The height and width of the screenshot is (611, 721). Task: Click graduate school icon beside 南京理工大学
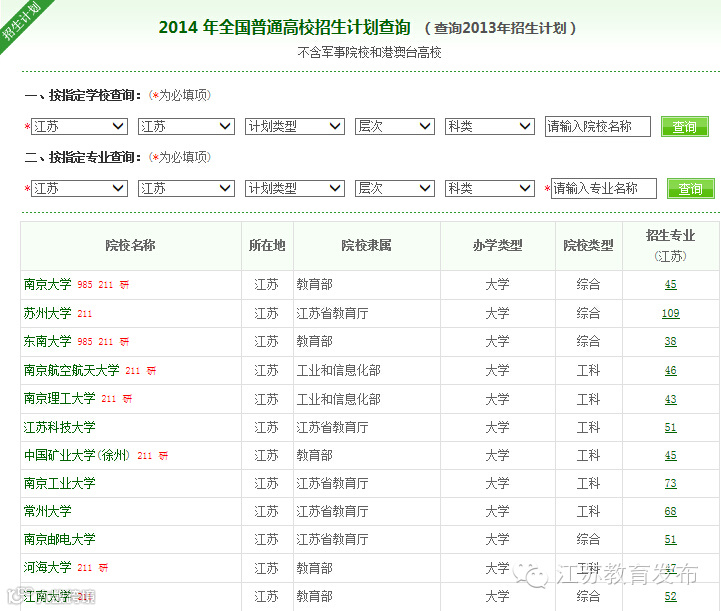pos(127,399)
